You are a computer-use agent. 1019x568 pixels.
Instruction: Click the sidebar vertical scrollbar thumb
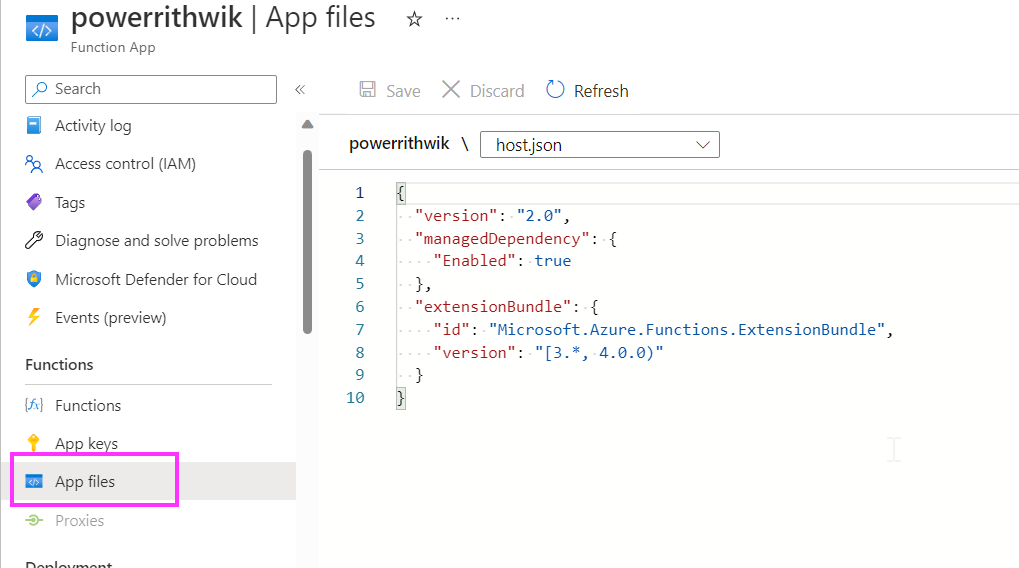[307, 242]
